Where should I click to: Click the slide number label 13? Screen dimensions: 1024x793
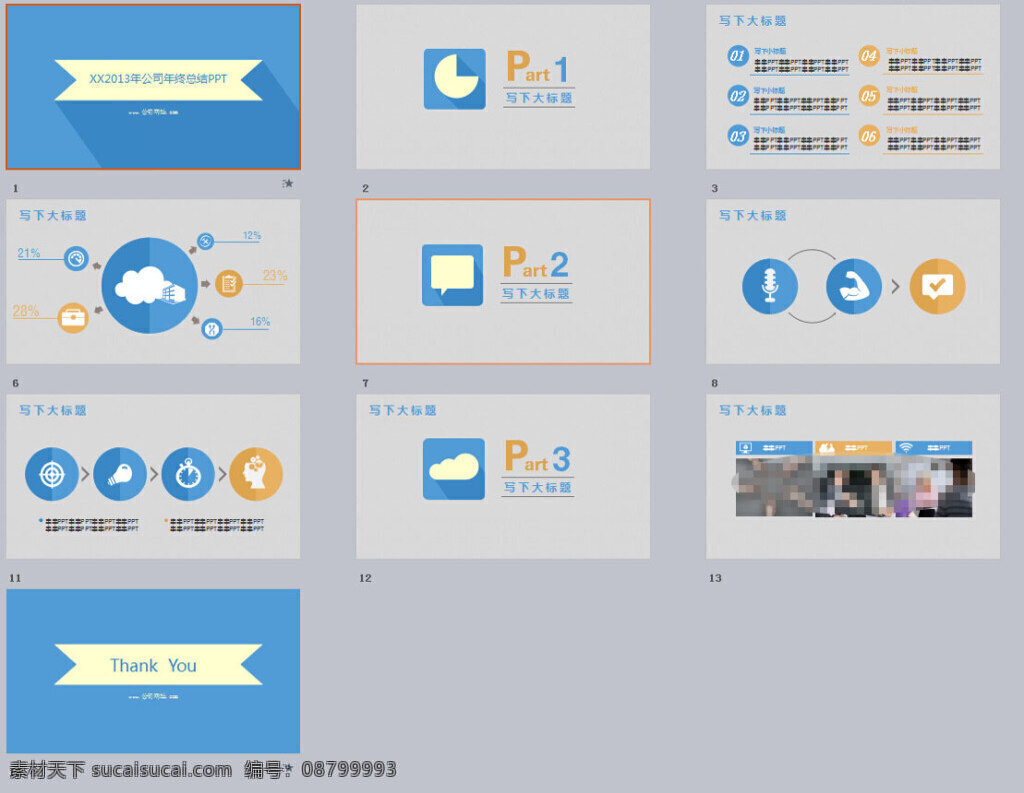(x=715, y=578)
